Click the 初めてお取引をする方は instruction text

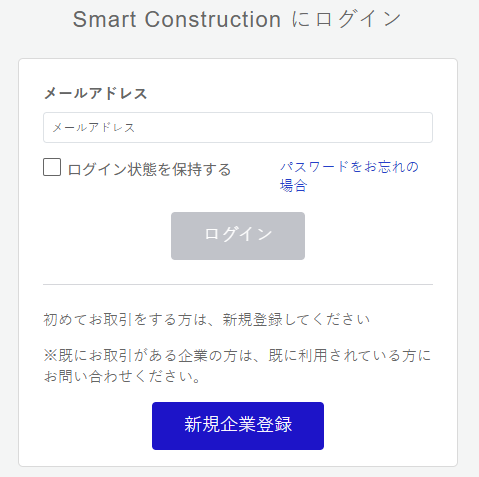[x=207, y=320]
